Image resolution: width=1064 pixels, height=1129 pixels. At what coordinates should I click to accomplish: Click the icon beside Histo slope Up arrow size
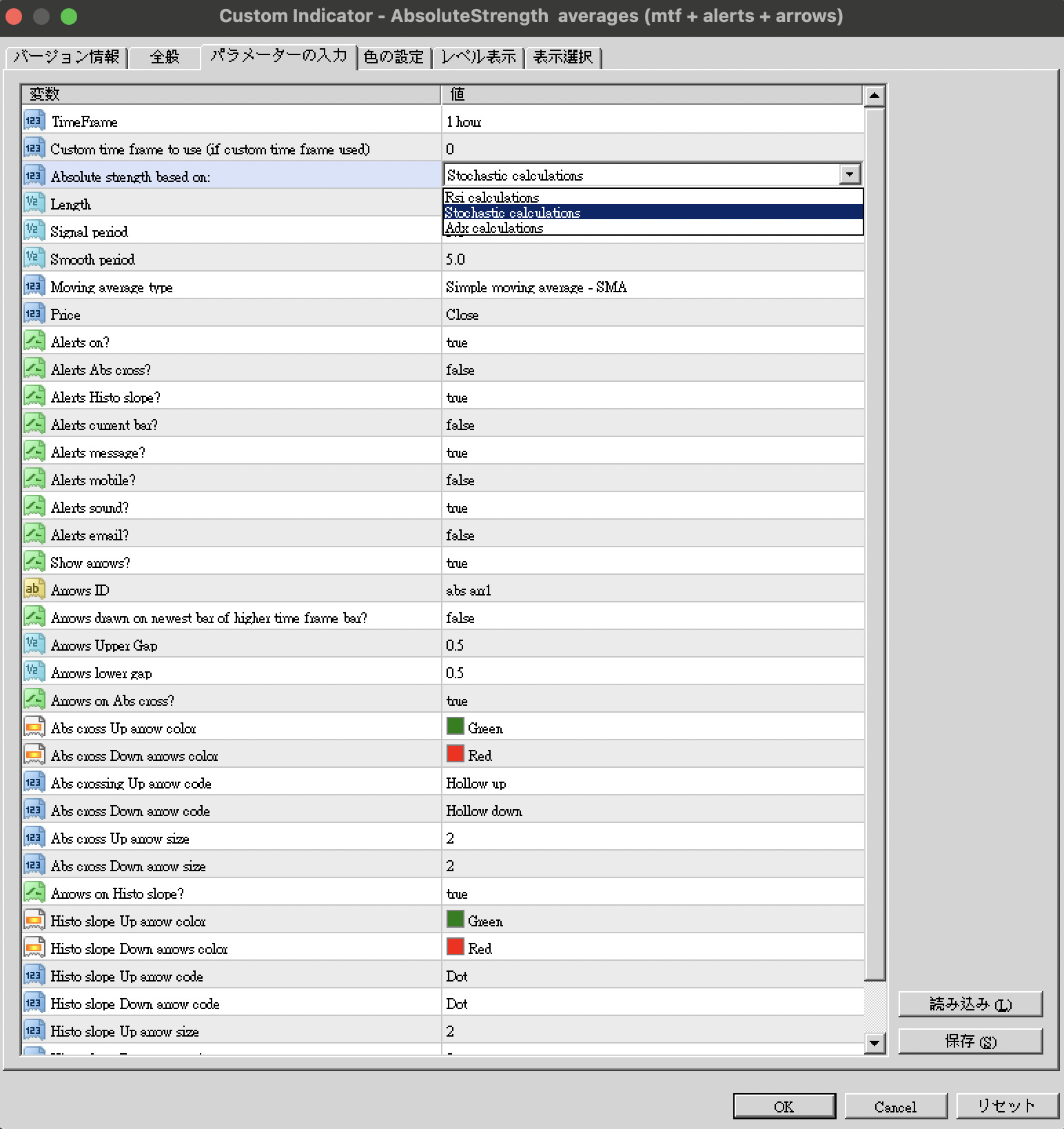(x=34, y=1030)
